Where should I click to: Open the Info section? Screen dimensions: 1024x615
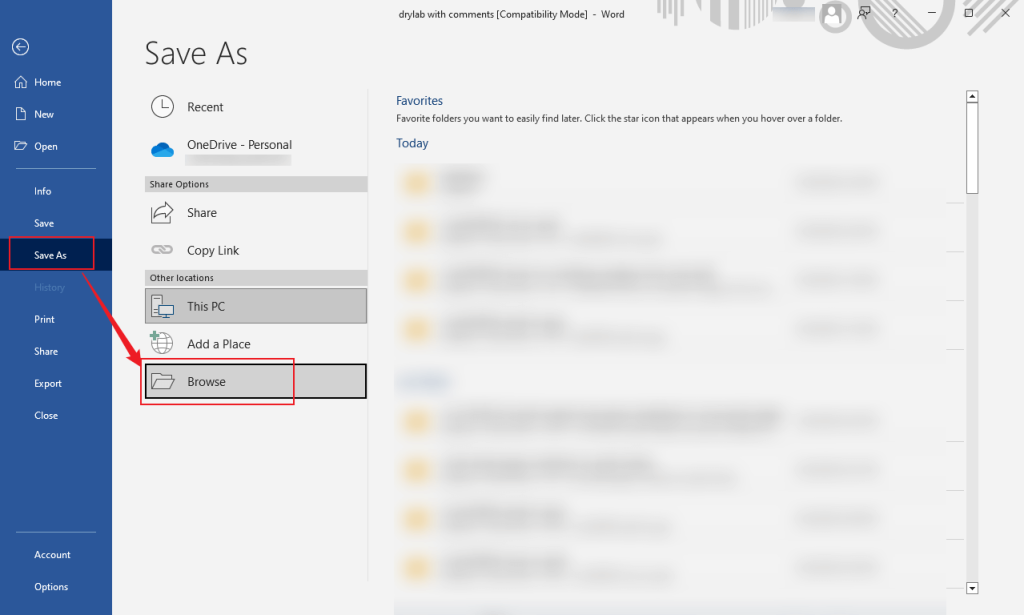[42, 190]
